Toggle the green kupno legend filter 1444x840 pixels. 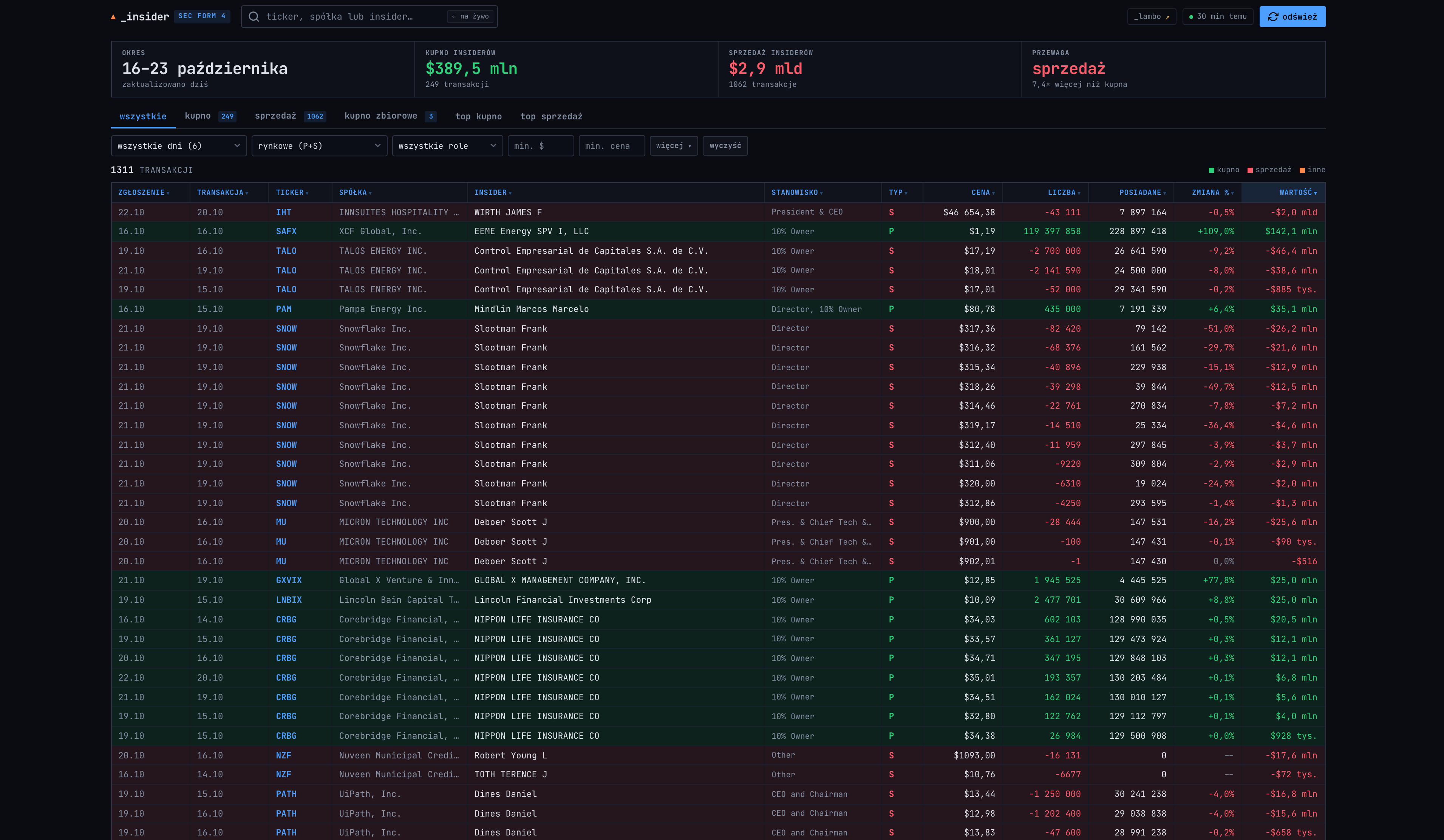point(1224,170)
